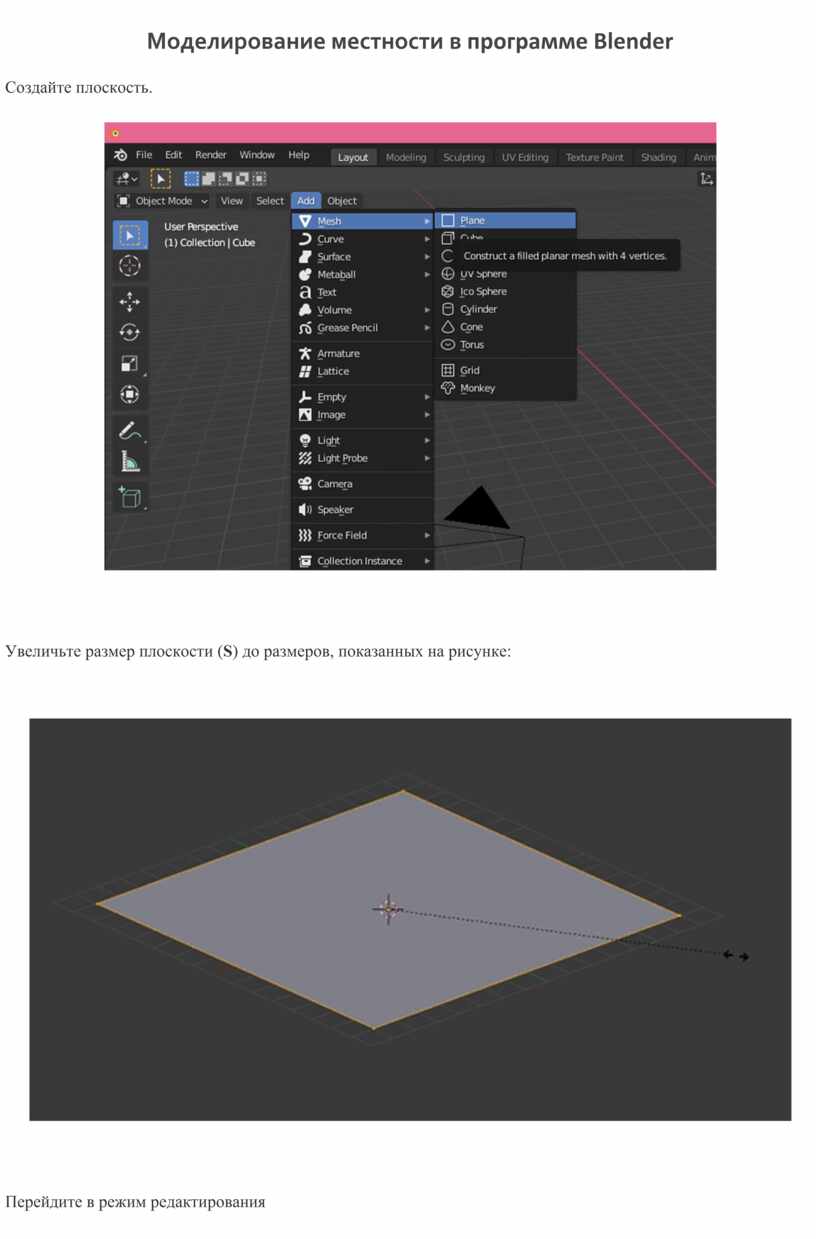Viewport: 816px width, 1239px height.
Task: Click the Lattice icon in the Add menu
Action: coord(305,371)
